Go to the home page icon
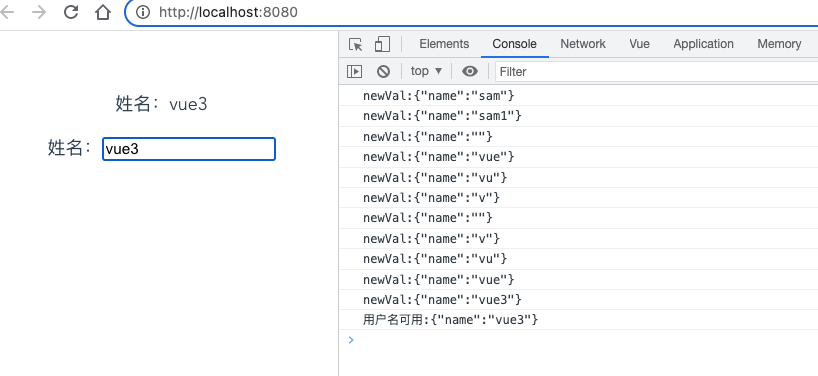Image resolution: width=818 pixels, height=376 pixels. tap(103, 12)
